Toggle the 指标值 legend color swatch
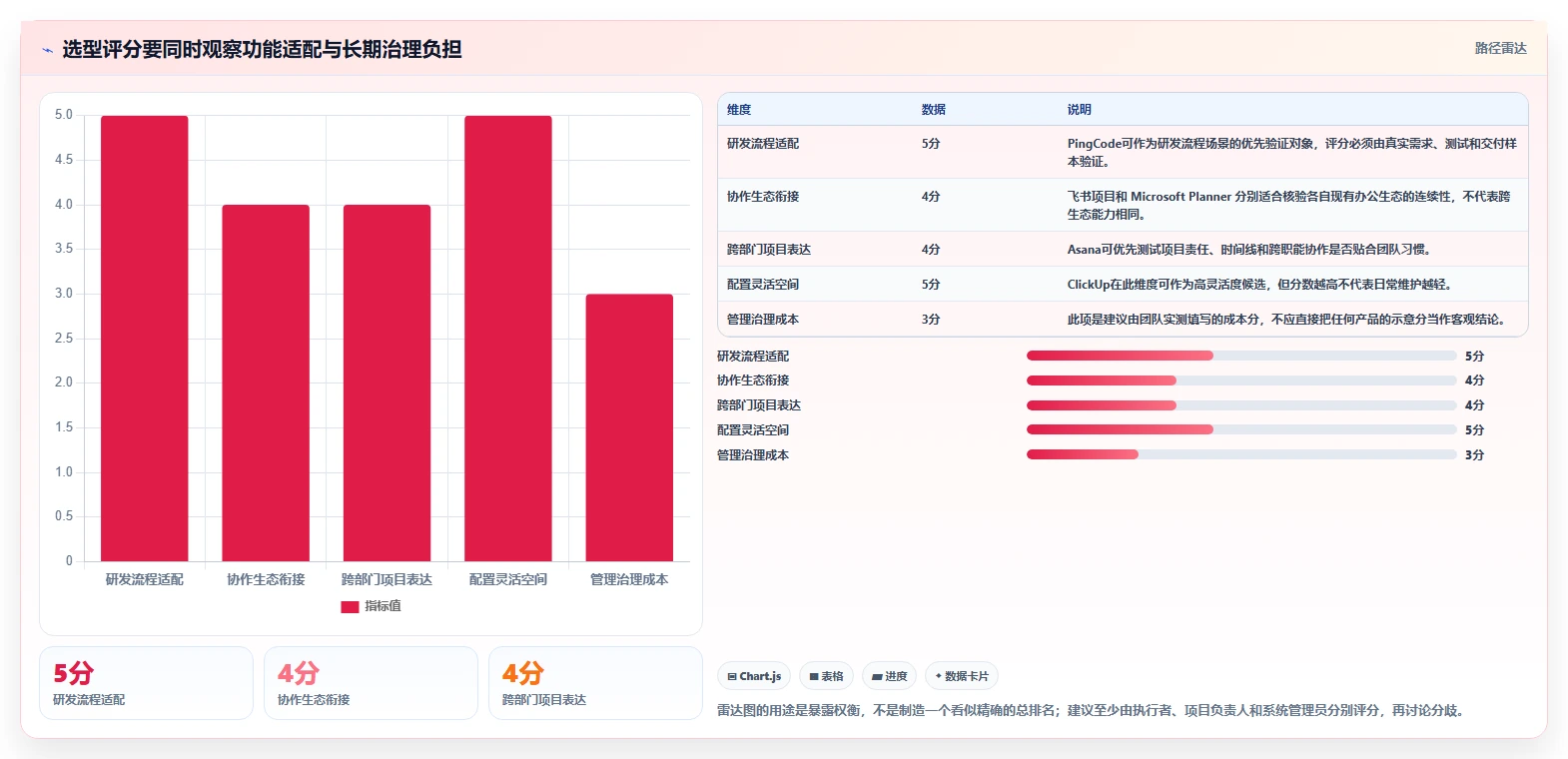The width and height of the screenshot is (1568, 759). pyautogui.click(x=350, y=606)
